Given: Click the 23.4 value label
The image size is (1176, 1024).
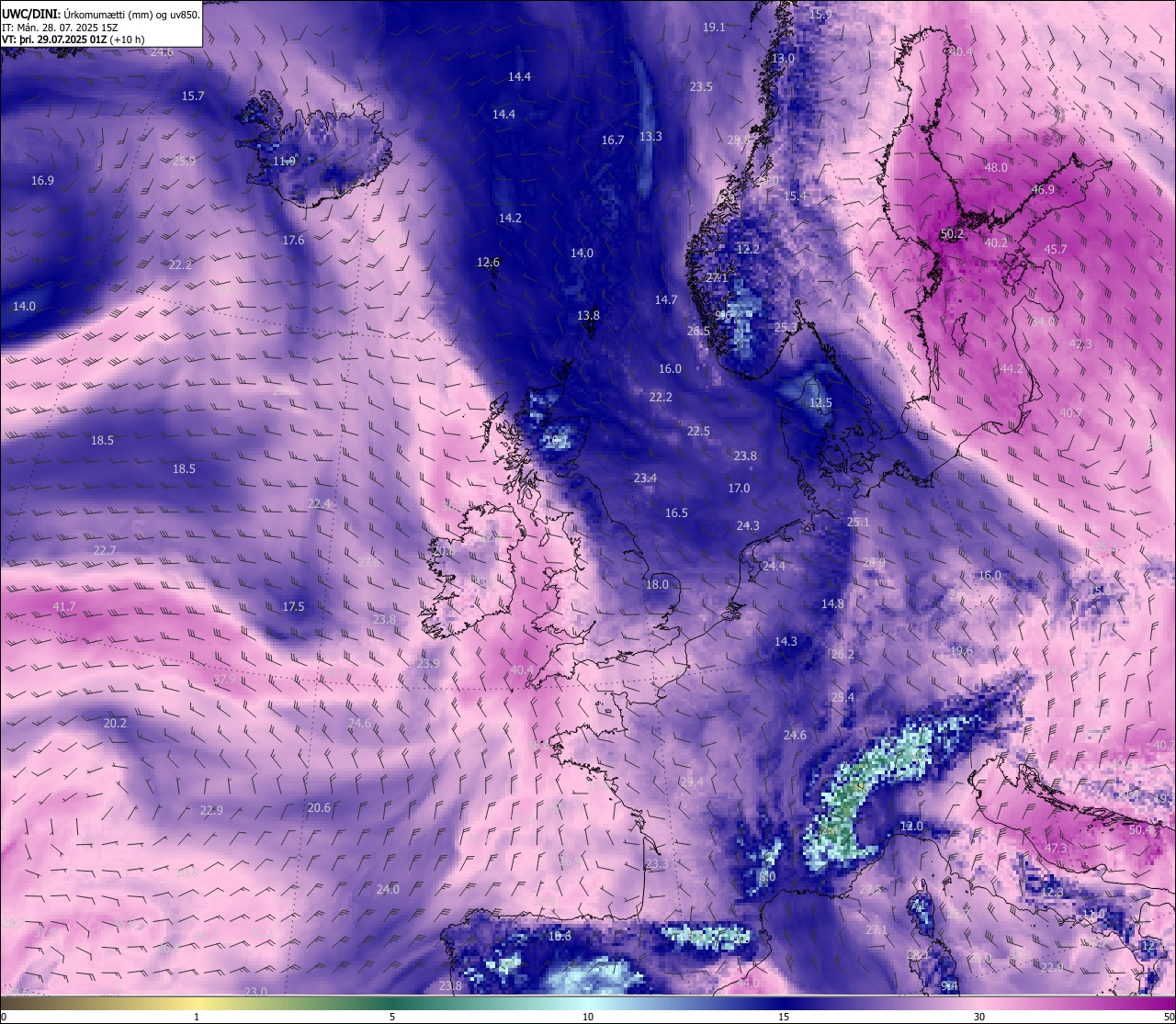Looking at the screenshot, I should pyautogui.click(x=645, y=478).
